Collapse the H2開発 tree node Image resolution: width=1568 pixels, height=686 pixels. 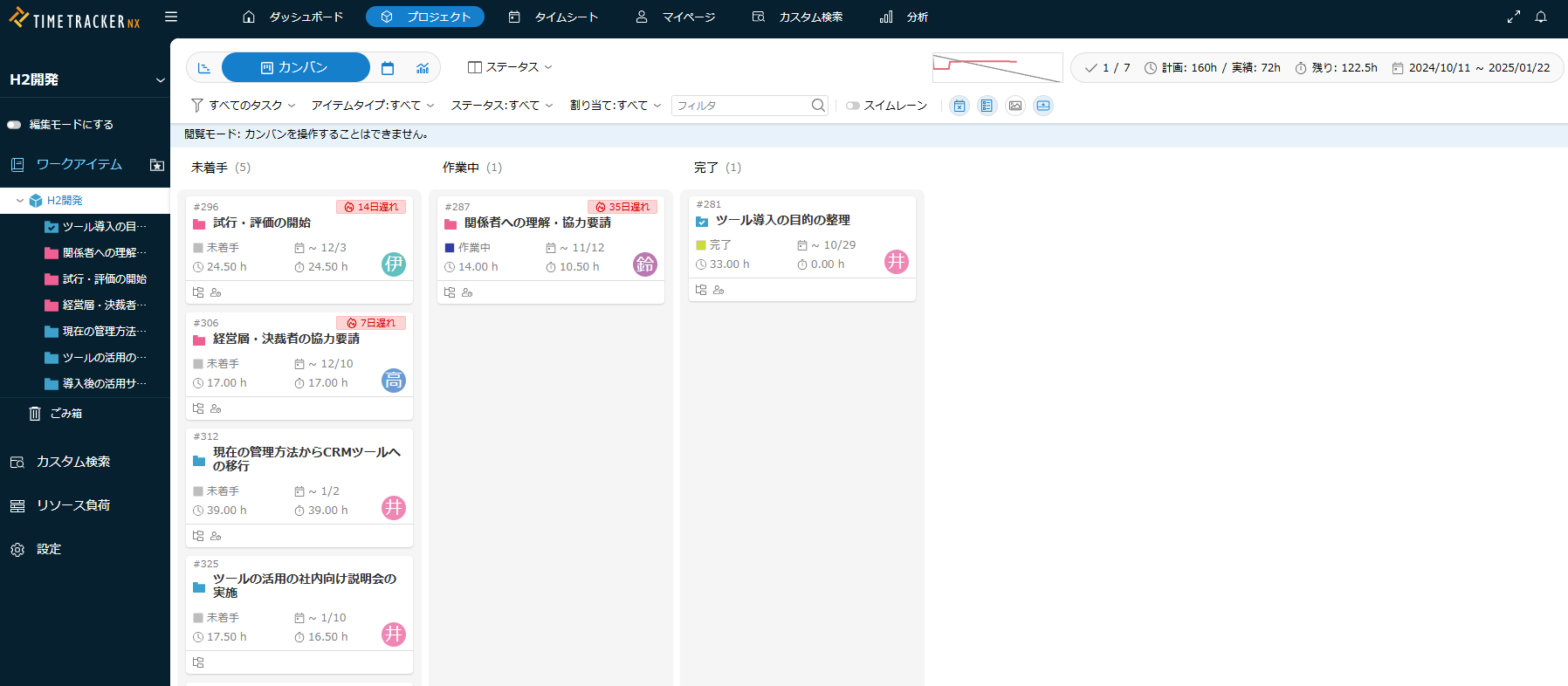[20, 201]
